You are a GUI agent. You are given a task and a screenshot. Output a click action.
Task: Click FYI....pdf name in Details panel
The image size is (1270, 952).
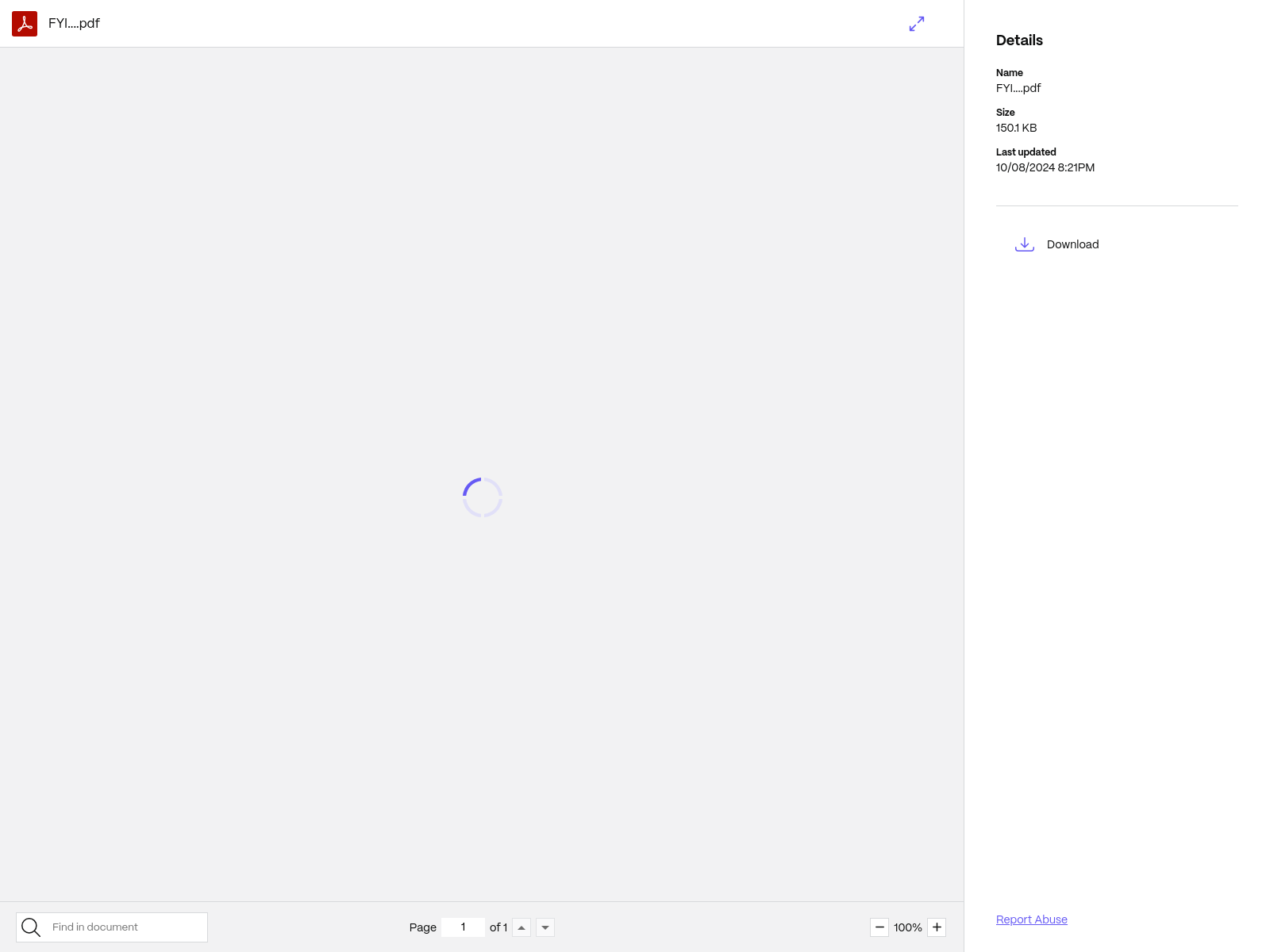click(x=1018, y=88)
